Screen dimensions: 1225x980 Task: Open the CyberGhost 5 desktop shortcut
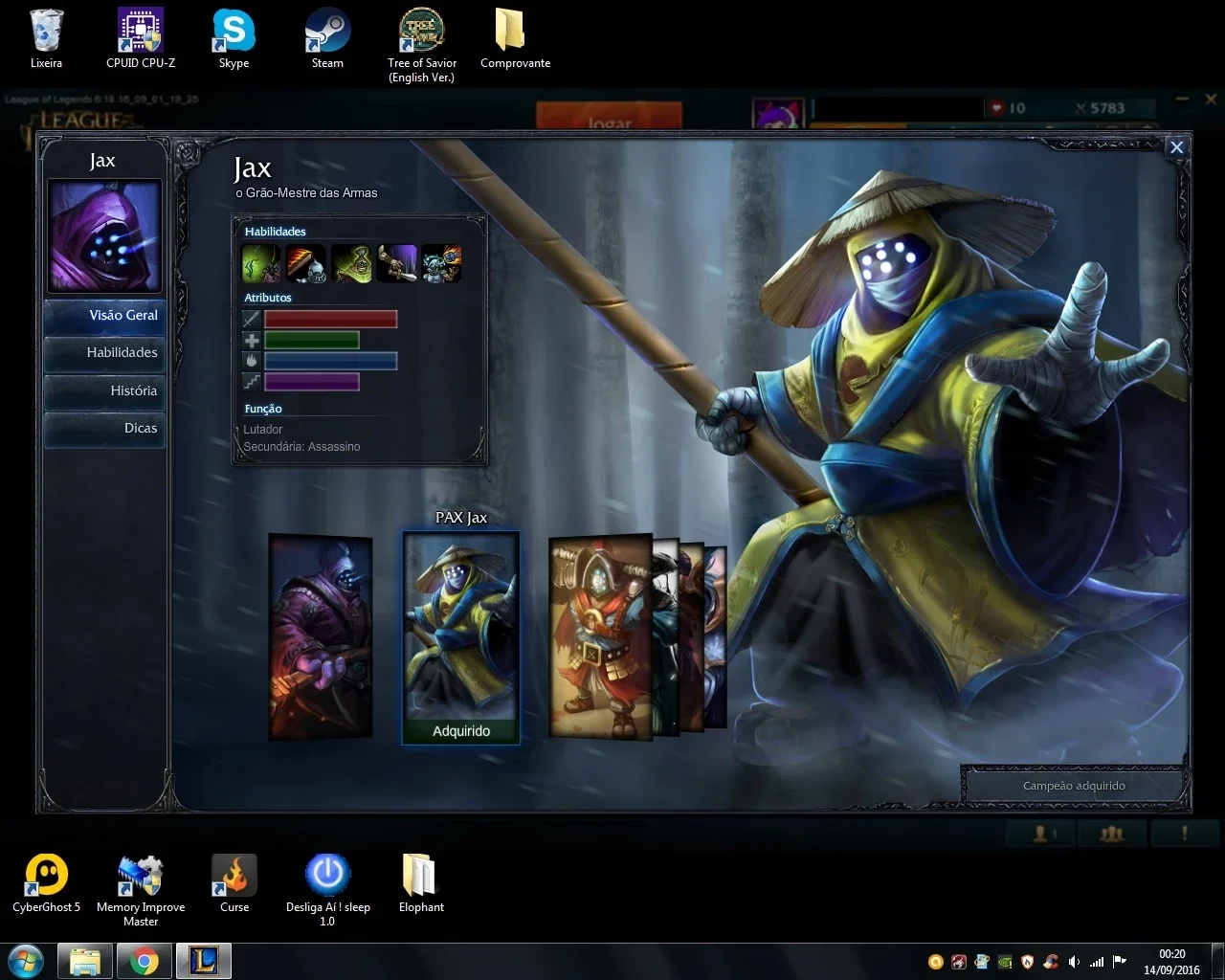pyautogui.click(x=46, y=883)
